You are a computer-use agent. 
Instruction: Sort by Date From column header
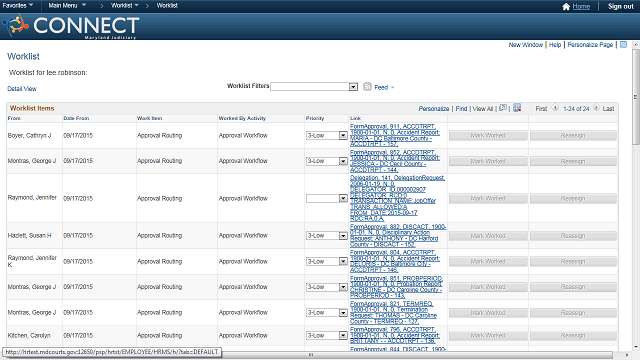76,118
